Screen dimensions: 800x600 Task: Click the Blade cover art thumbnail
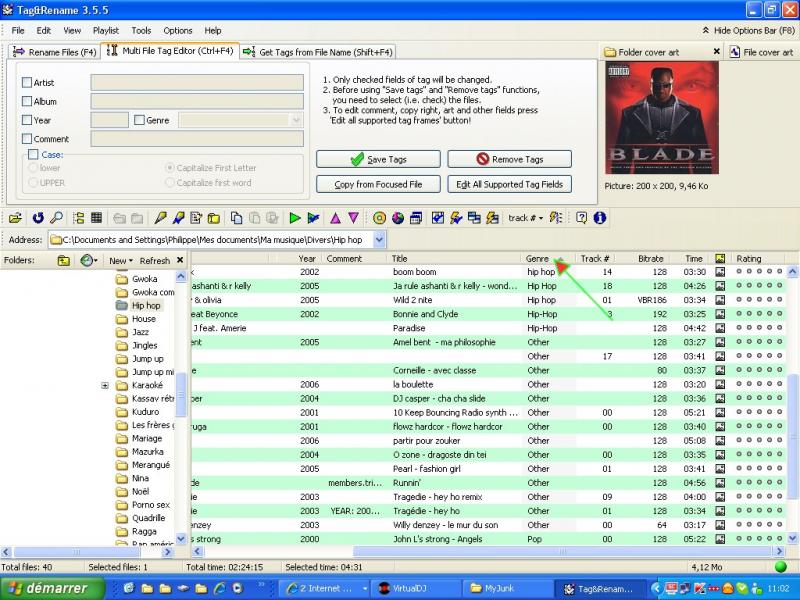click(x=661, y=118)
